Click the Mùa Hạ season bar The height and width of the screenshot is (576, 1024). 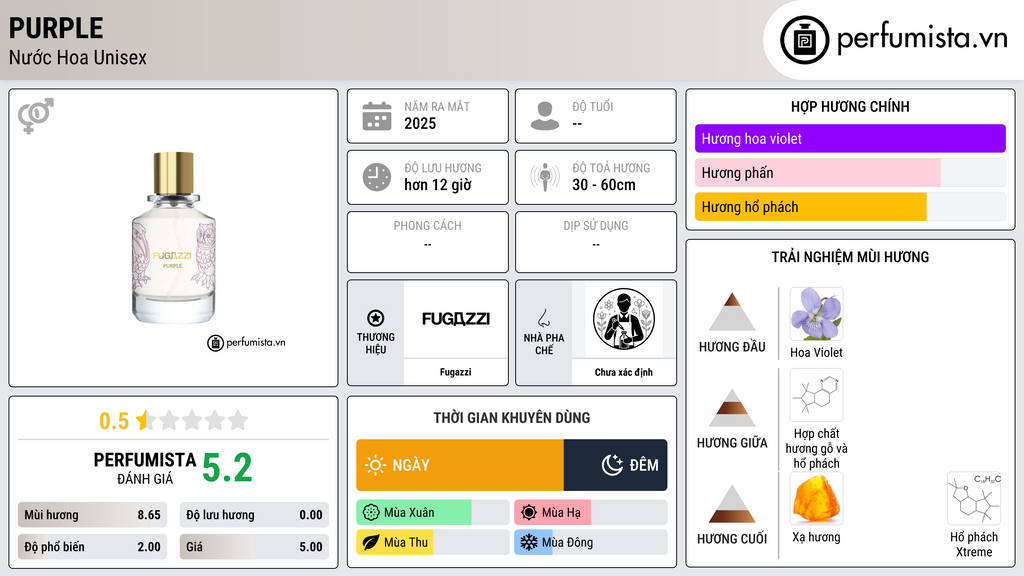coord(590,513)
